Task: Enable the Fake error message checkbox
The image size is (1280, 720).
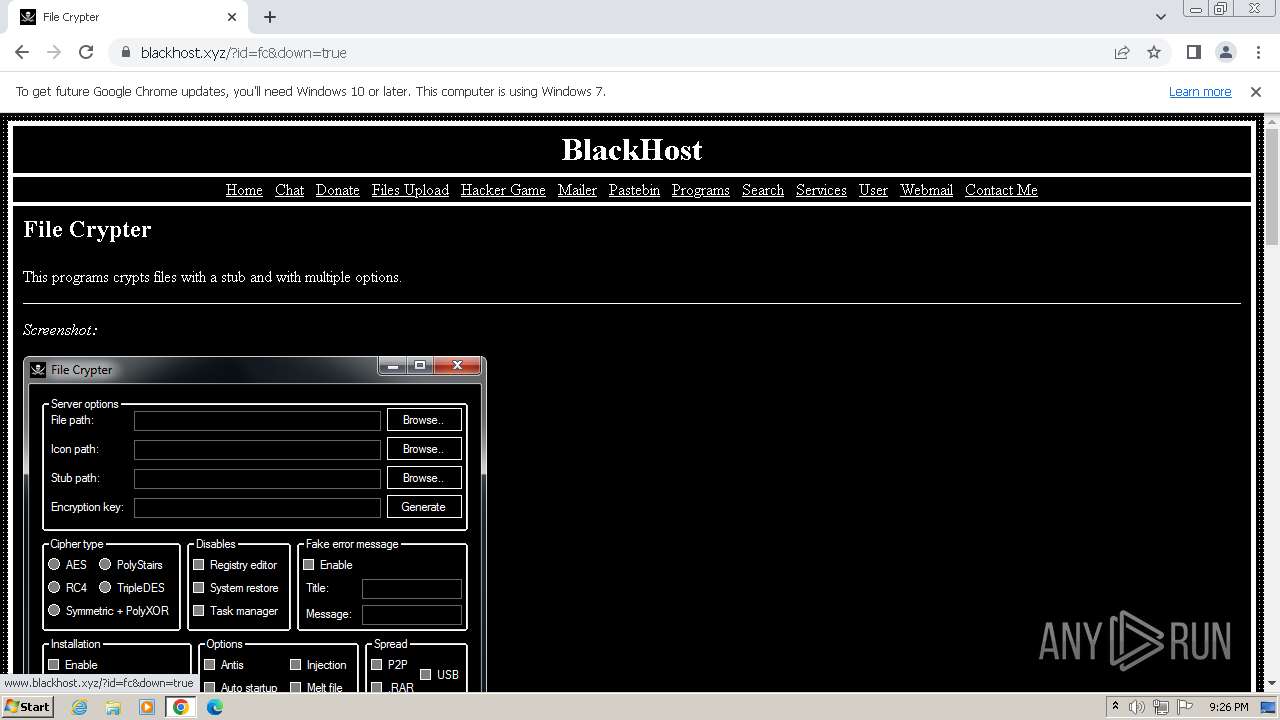Action: (309, 565)
